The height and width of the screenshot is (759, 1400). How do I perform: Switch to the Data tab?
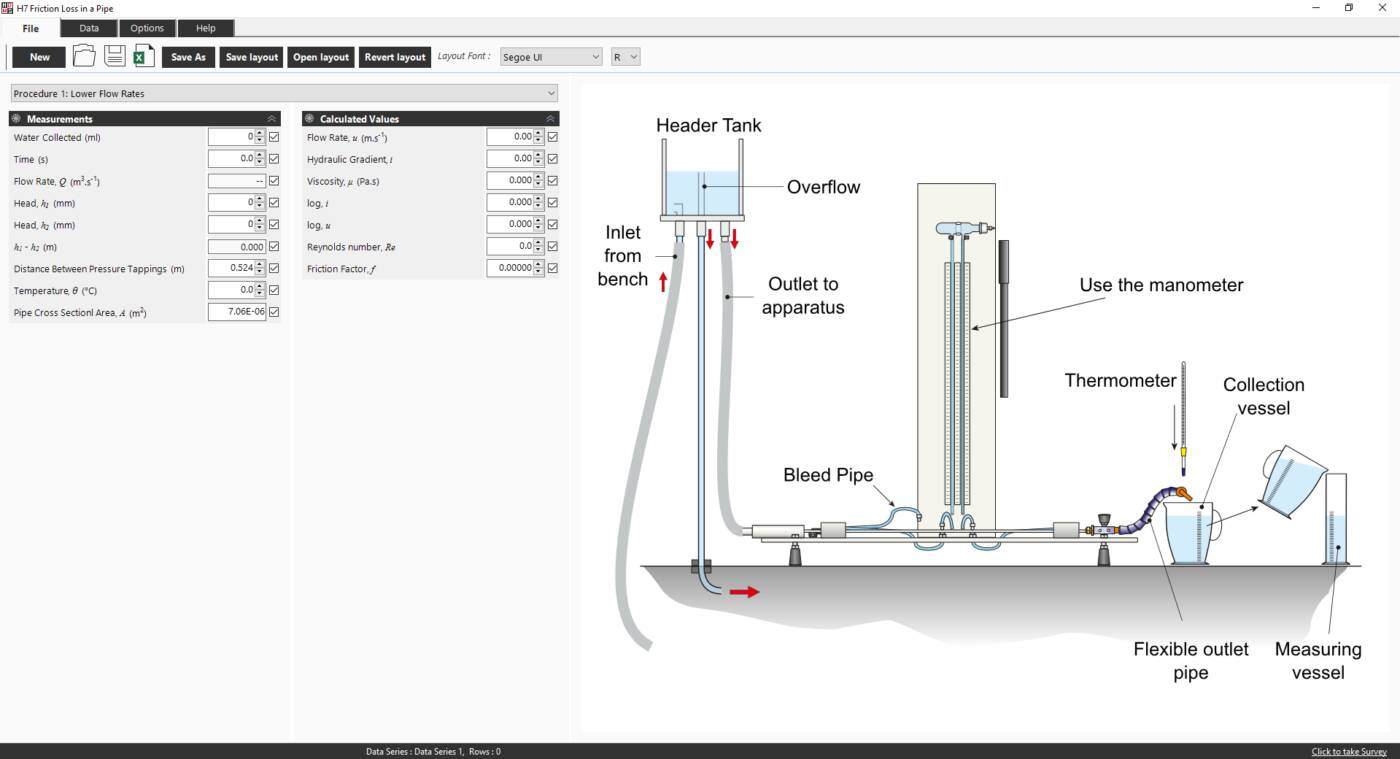[89, 28]
